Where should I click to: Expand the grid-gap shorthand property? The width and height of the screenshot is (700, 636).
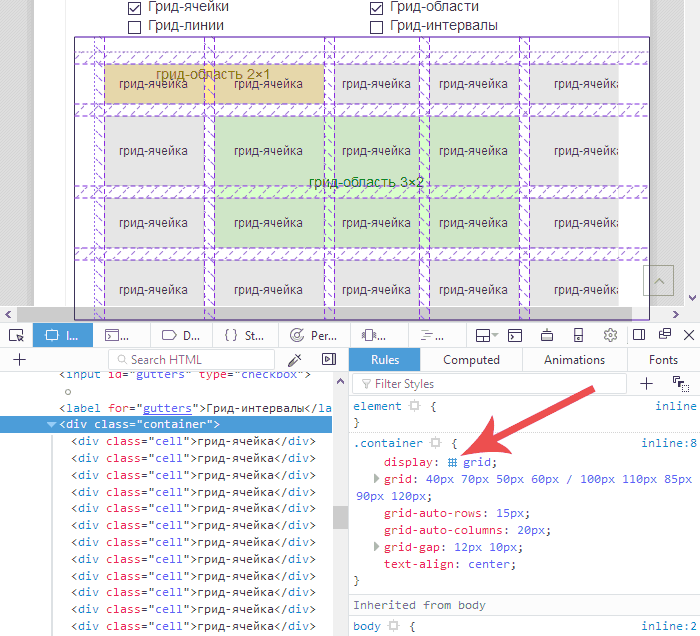(376, 547)
